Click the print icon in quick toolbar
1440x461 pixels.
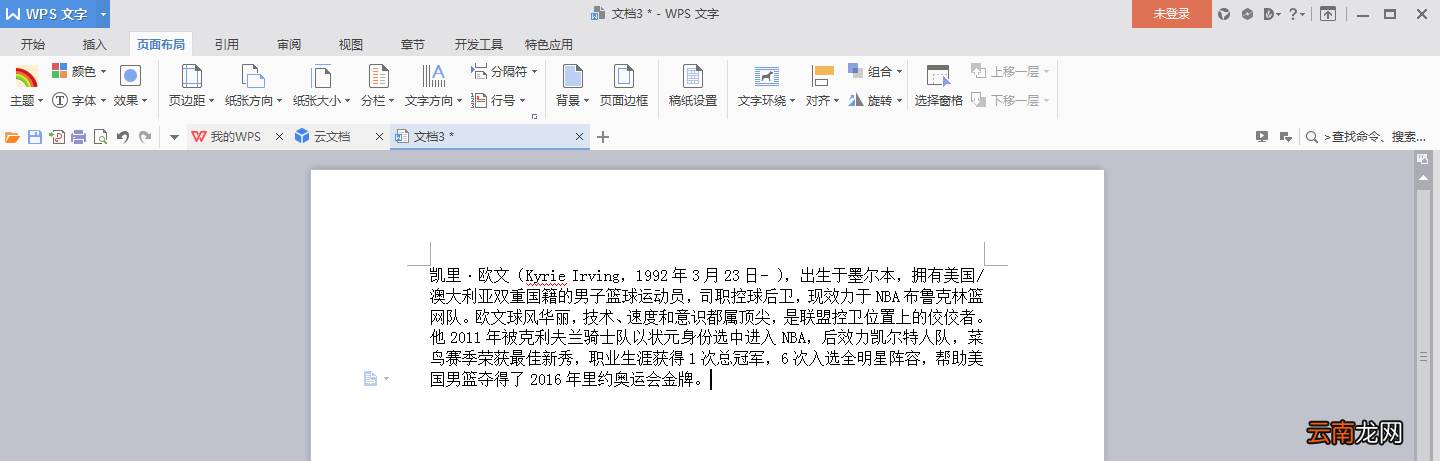click(x=78, y=137)
